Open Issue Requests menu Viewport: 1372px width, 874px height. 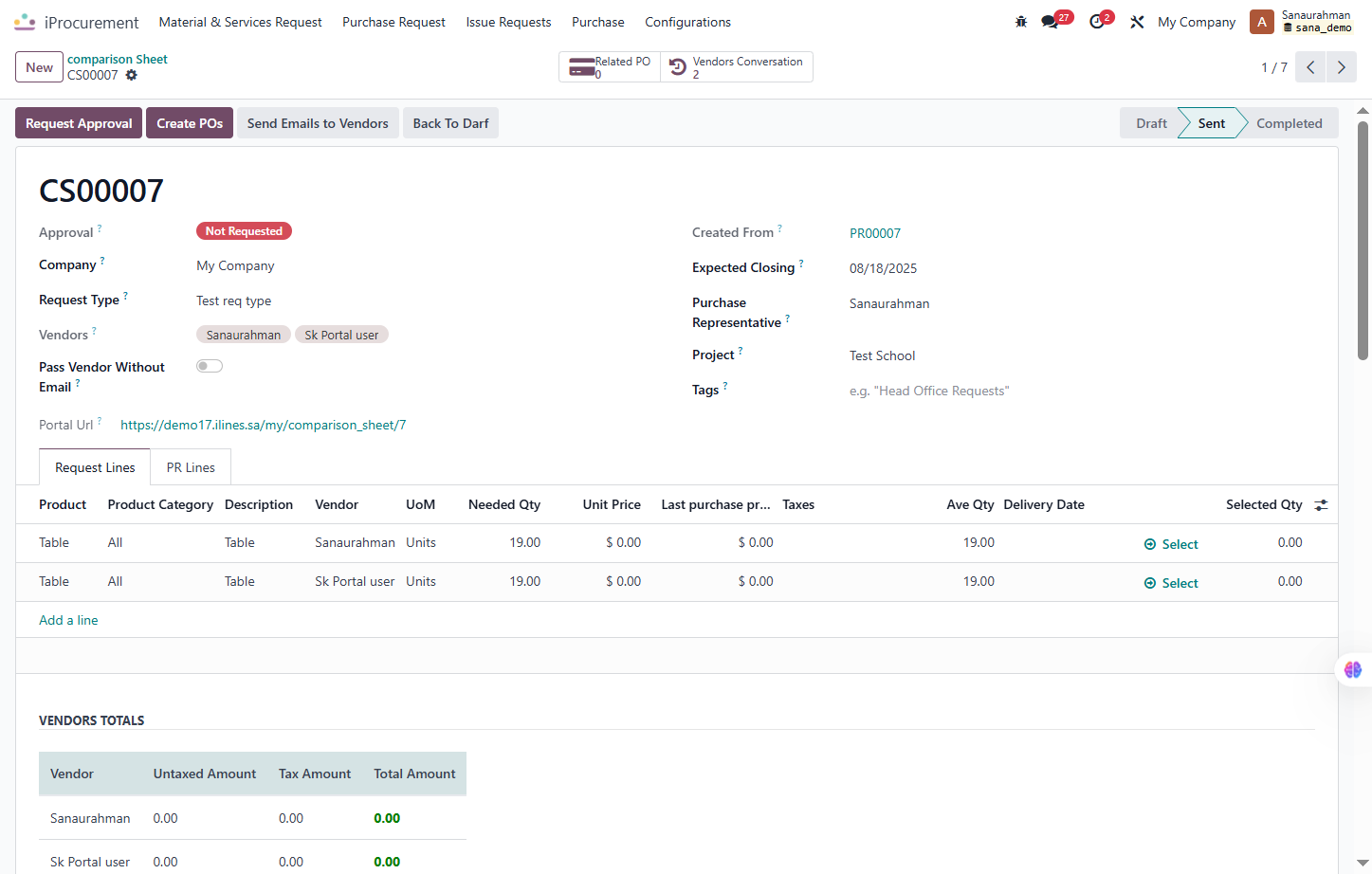[x=508, y=22]
